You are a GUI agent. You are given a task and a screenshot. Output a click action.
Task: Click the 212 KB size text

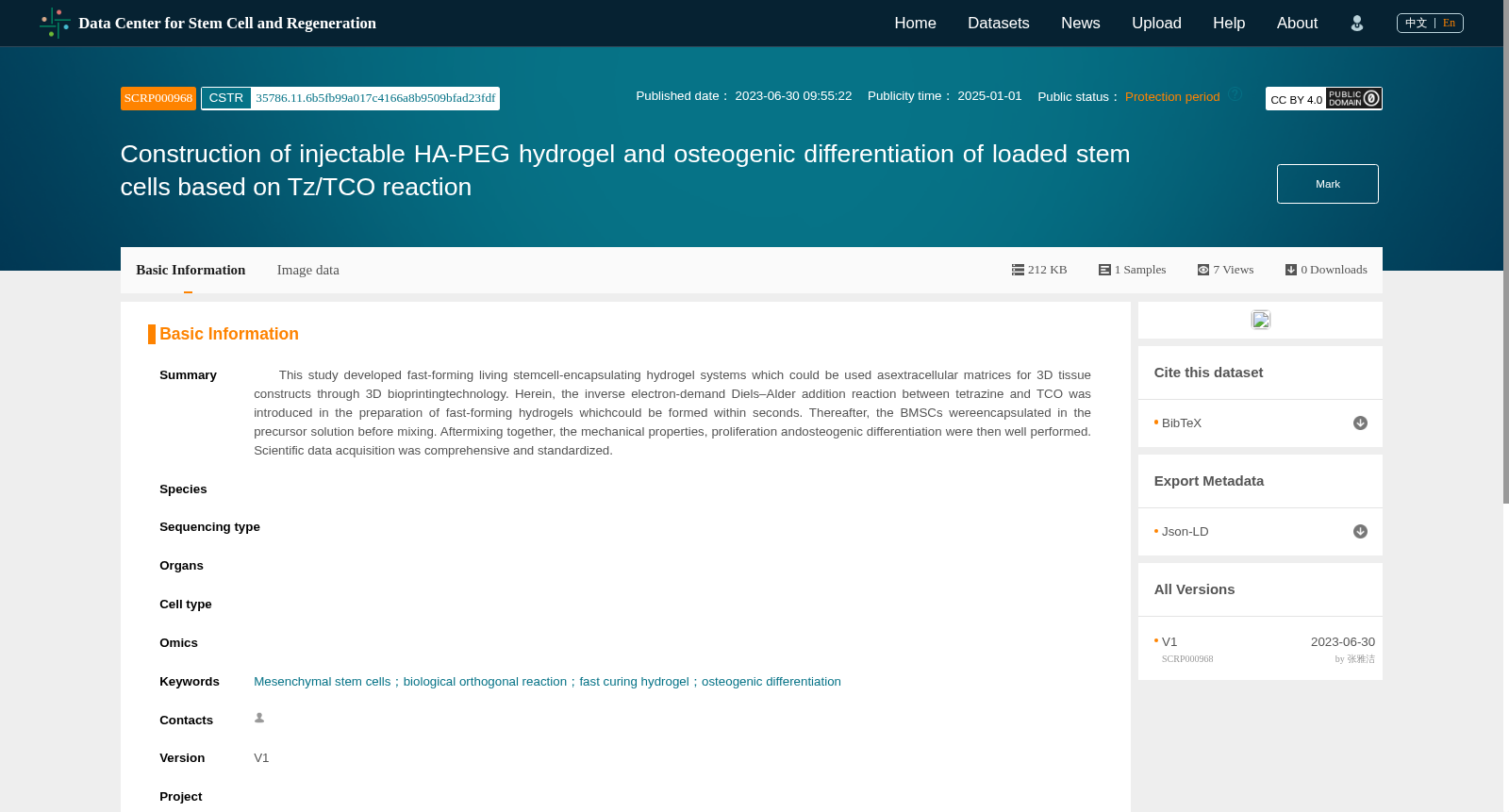point(1047,270)
